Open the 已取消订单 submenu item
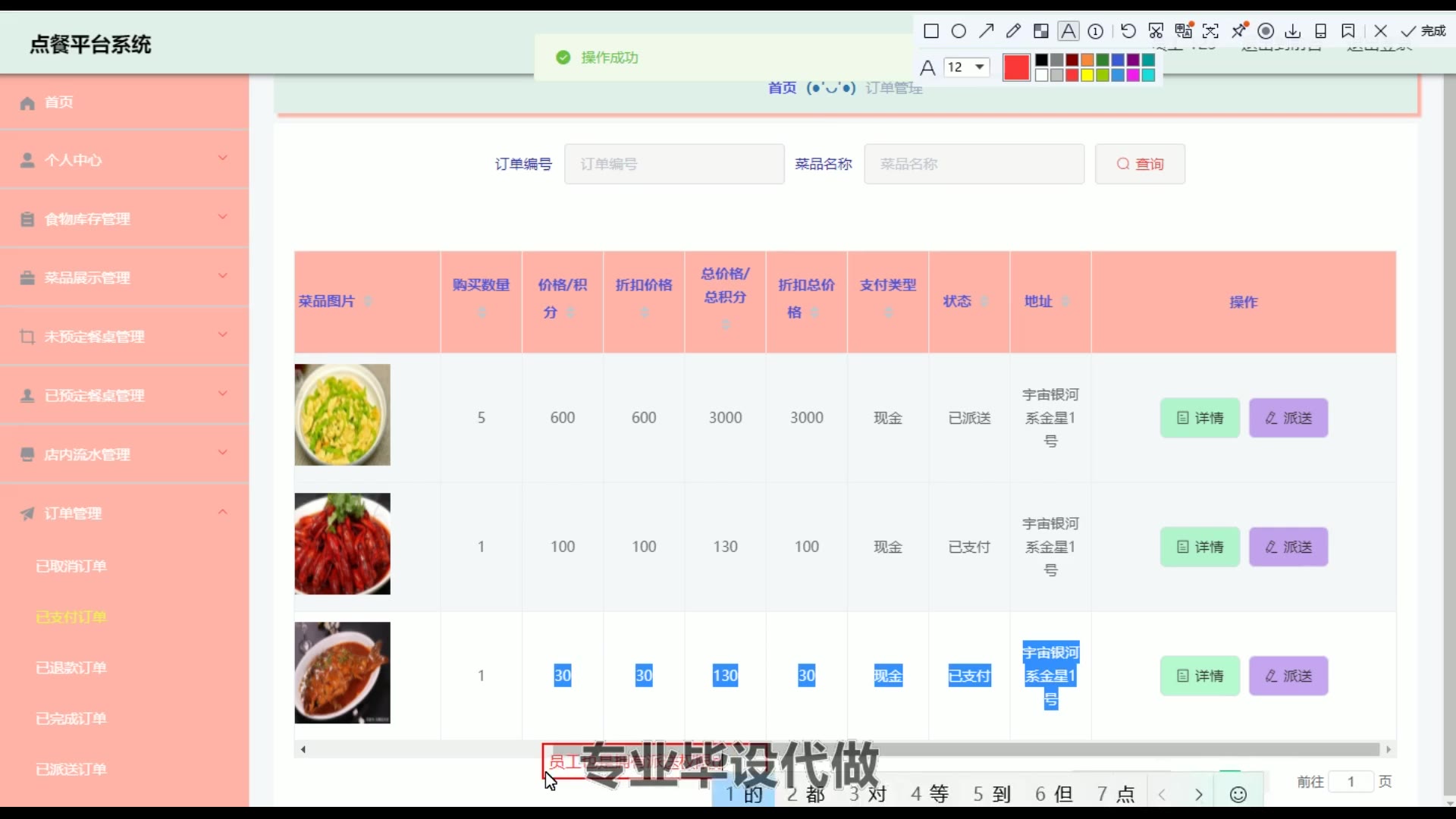The width and height of the screenshot is (1456, 819). click(x=71, y=566)
